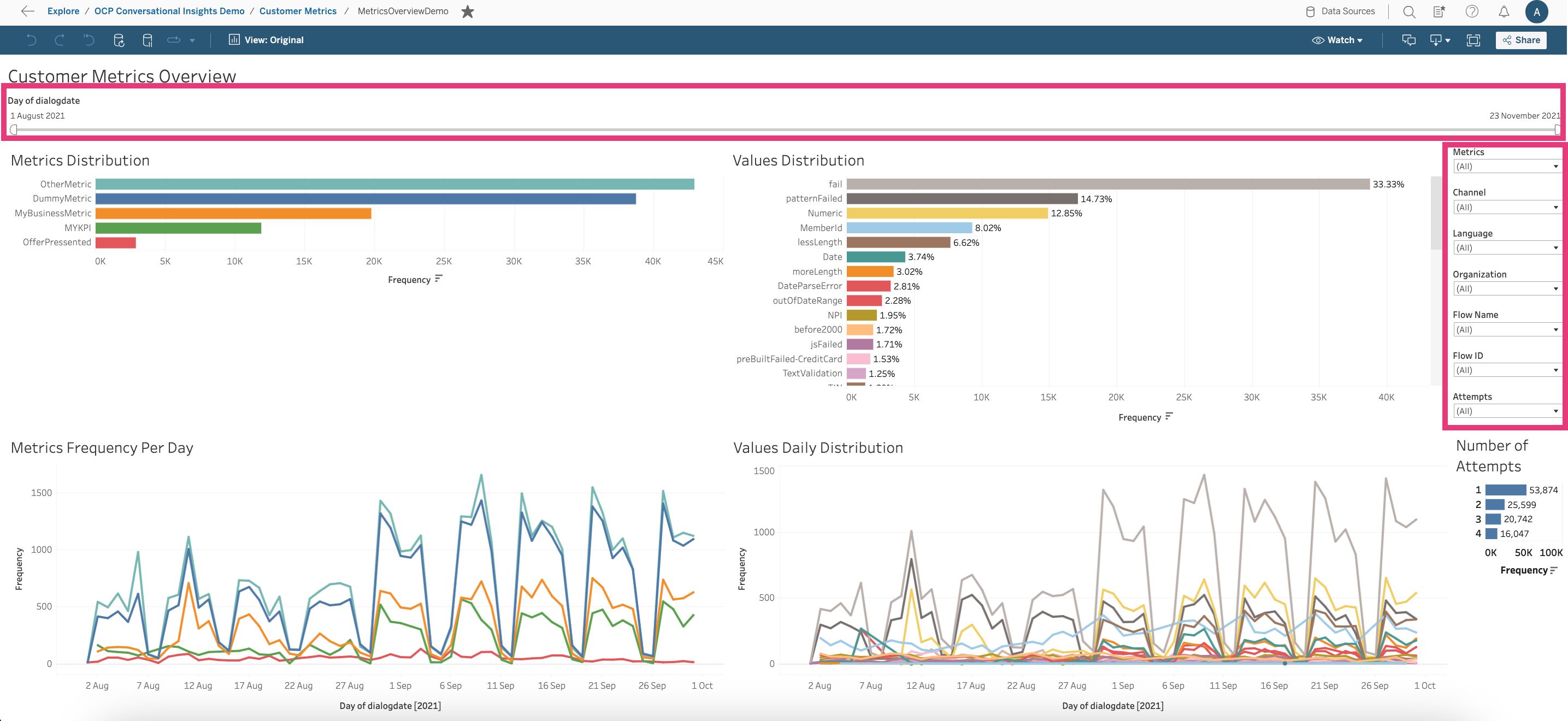Open OCP Conversational Insights Demo breadcrumb
The image size is (1568, 721).
pos(169,11)
